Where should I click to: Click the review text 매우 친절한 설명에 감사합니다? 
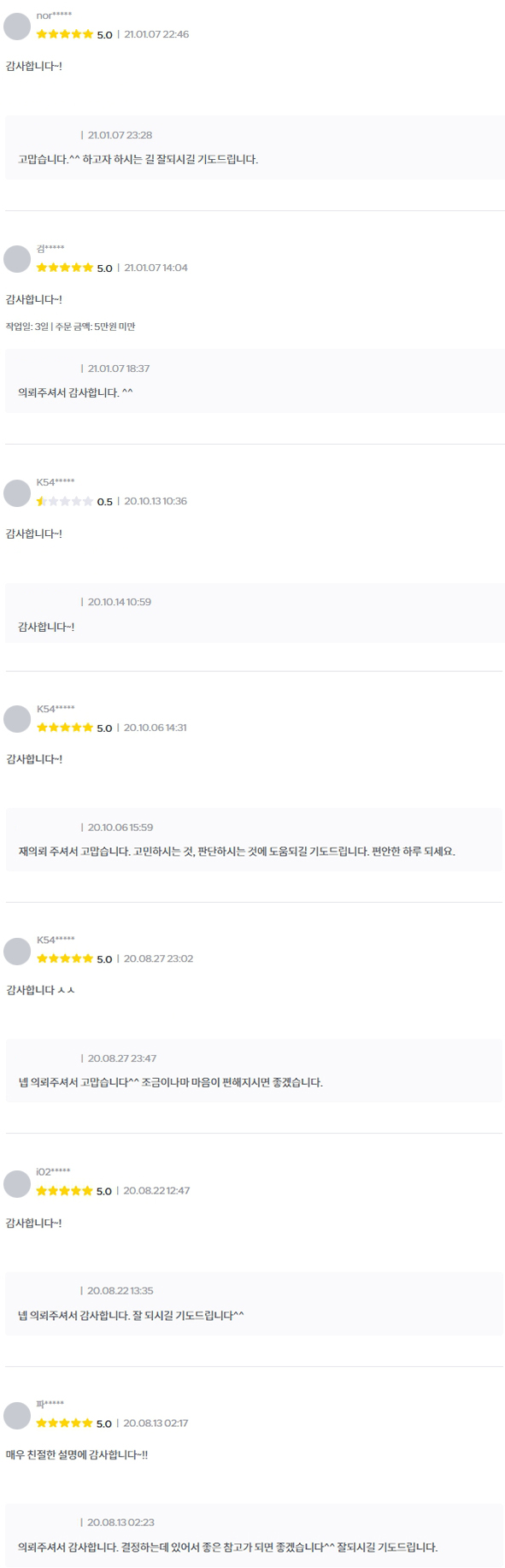click(x=77, y=1454)
